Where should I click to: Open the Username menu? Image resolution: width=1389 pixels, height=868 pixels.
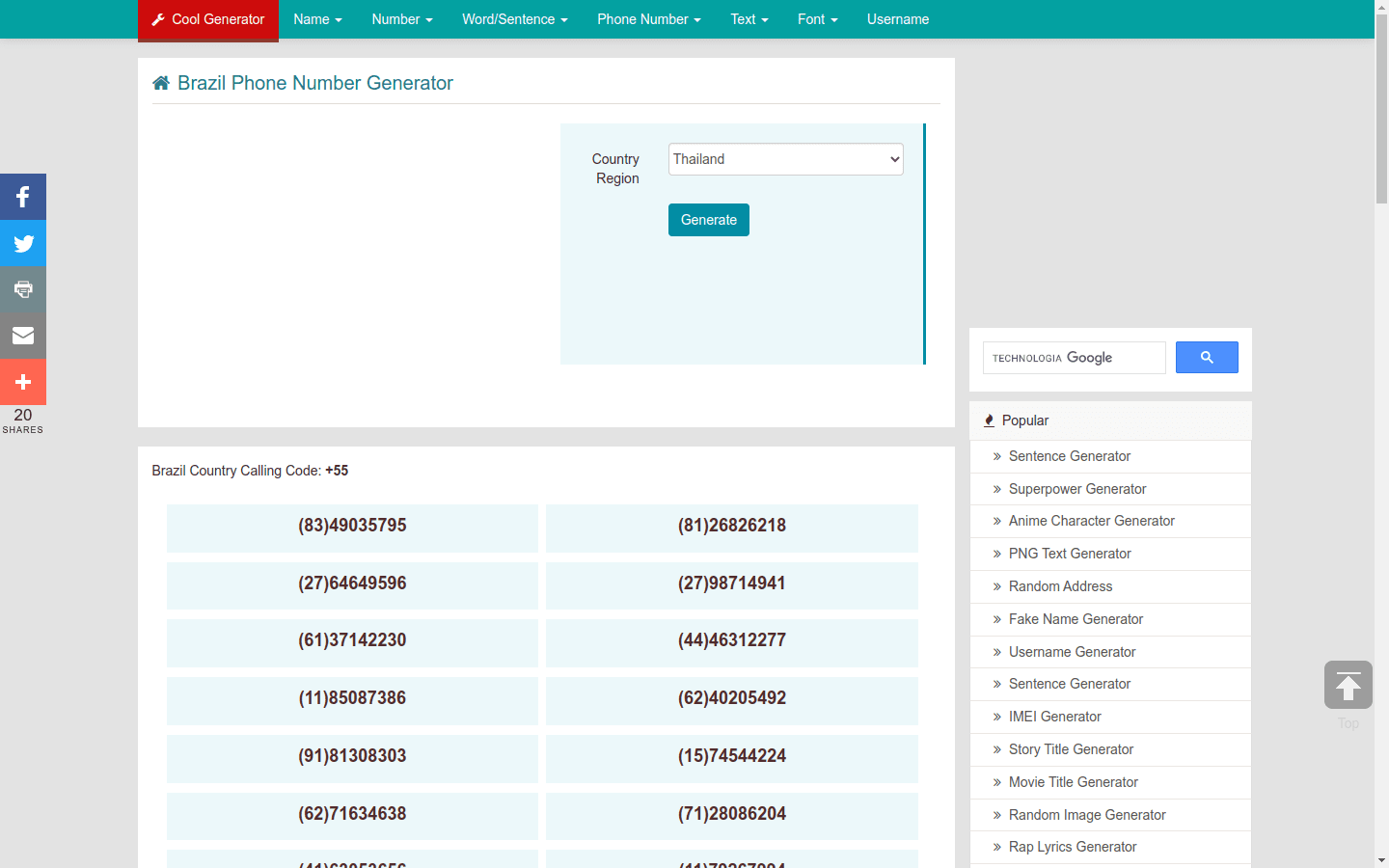[x=897, y=19]
